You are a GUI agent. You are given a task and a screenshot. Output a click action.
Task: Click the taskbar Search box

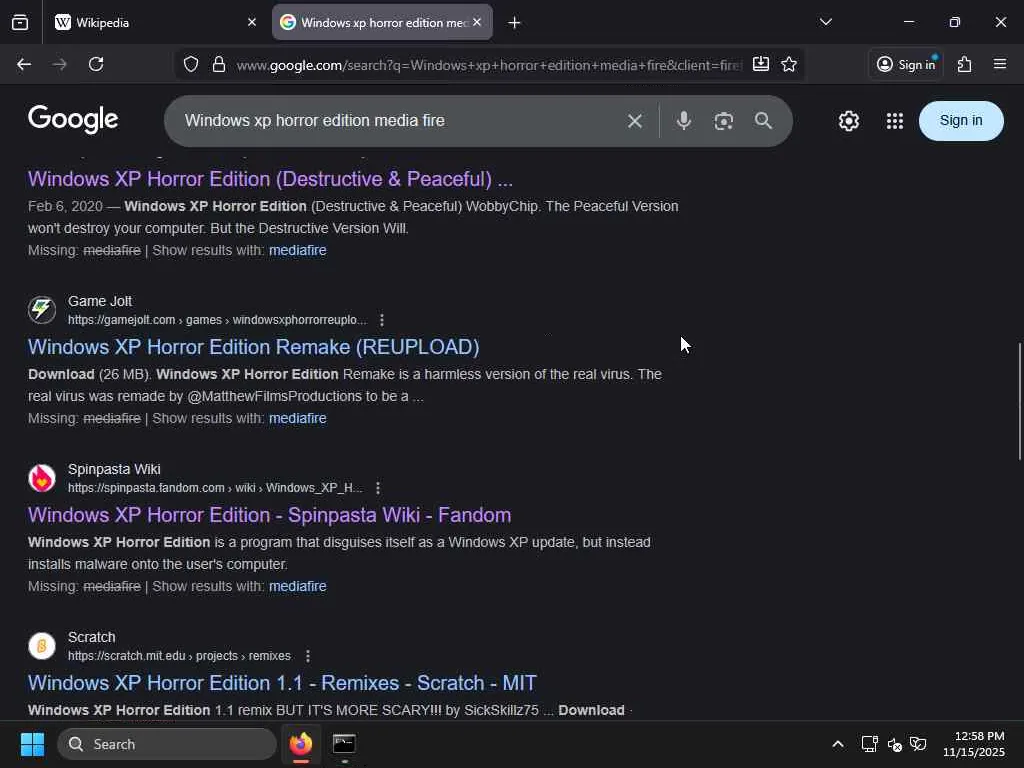pos(167,744)
